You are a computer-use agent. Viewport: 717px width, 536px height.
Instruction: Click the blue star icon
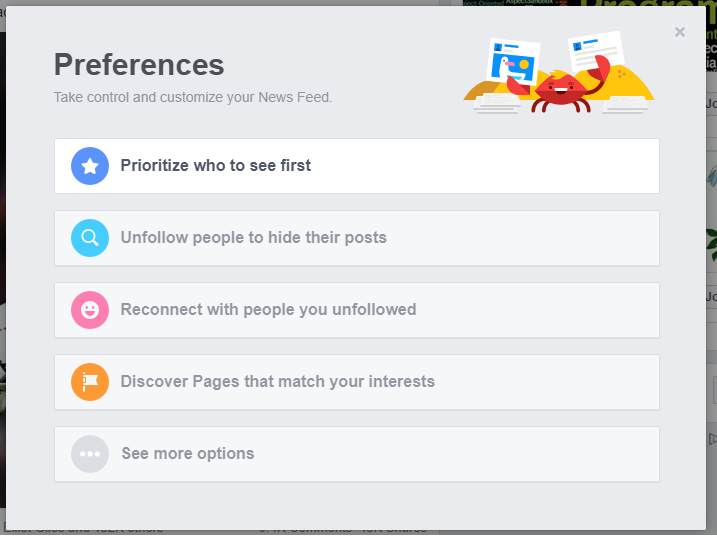click(90, 166)
